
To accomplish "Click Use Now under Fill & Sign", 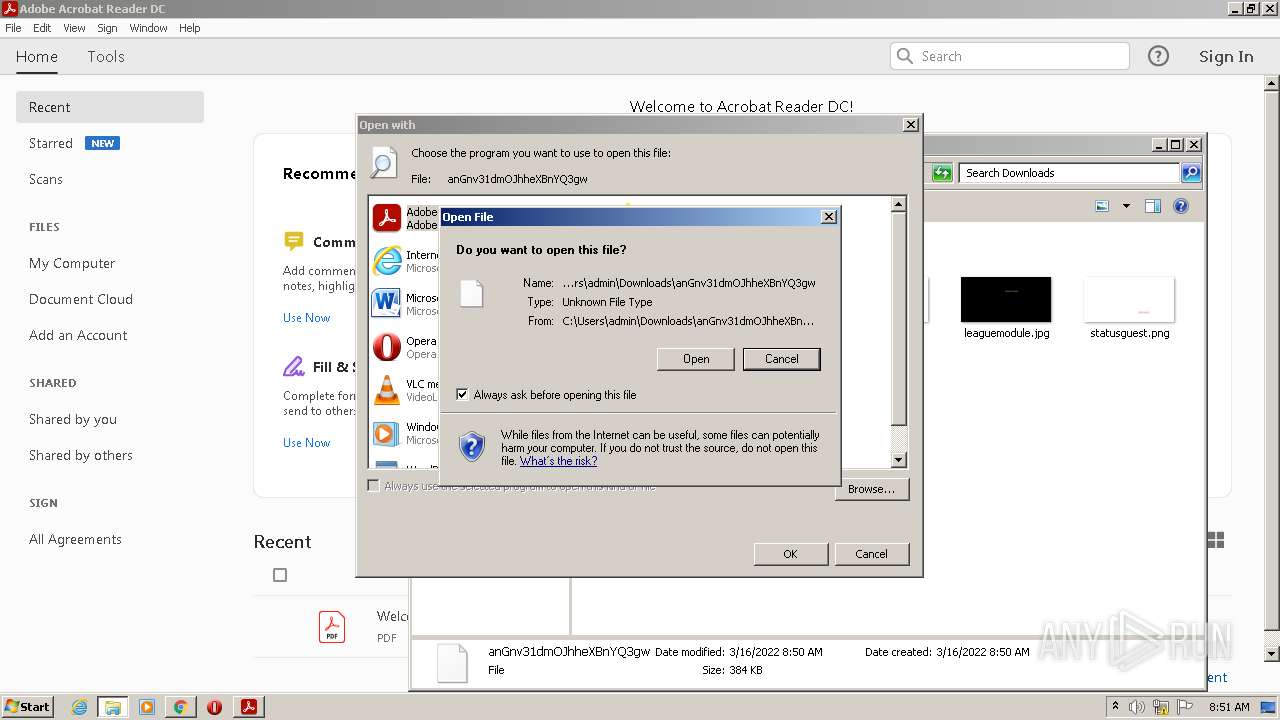I will pyautogui.click(x=306, y=443).
